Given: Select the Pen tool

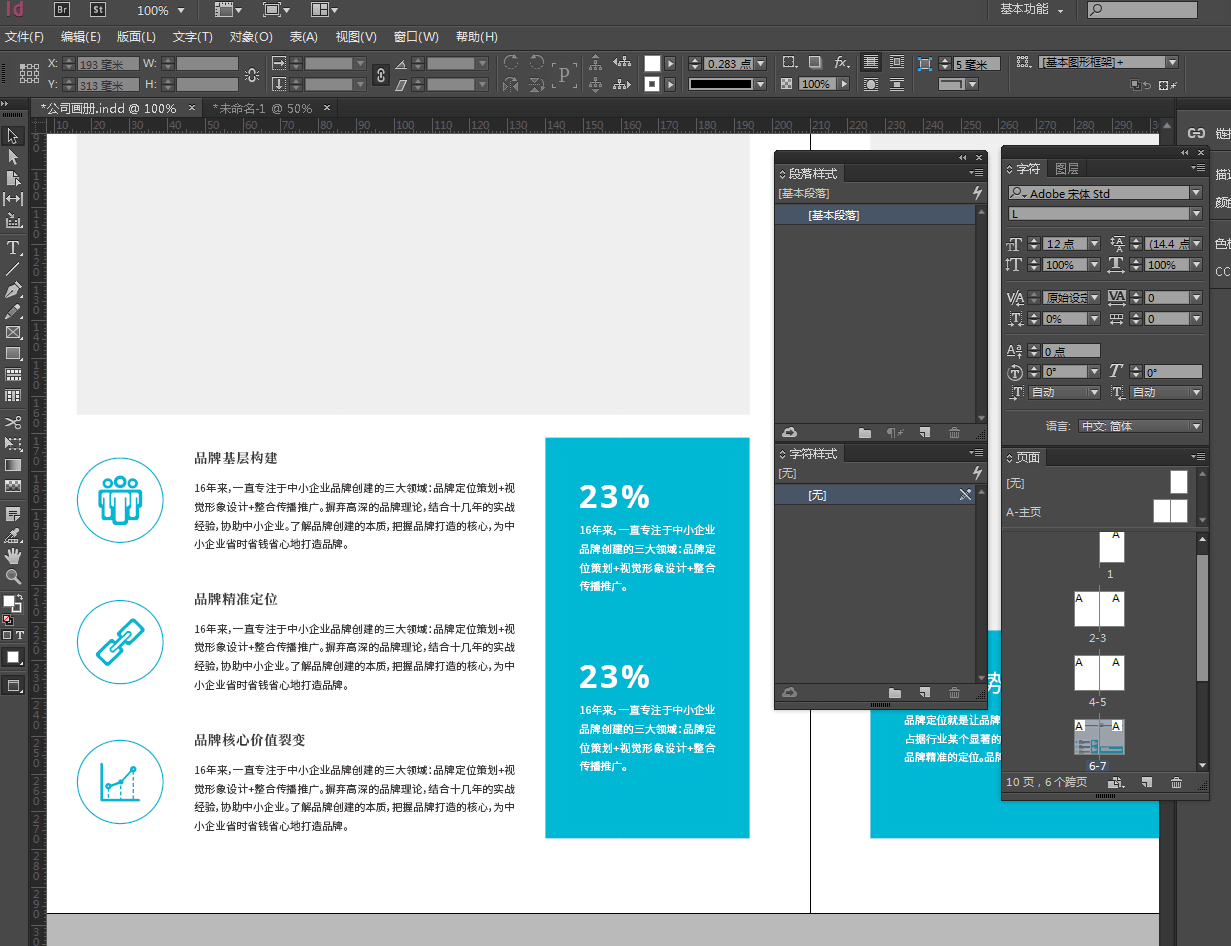Looking at the screenshot, I should tap(13, 290).
